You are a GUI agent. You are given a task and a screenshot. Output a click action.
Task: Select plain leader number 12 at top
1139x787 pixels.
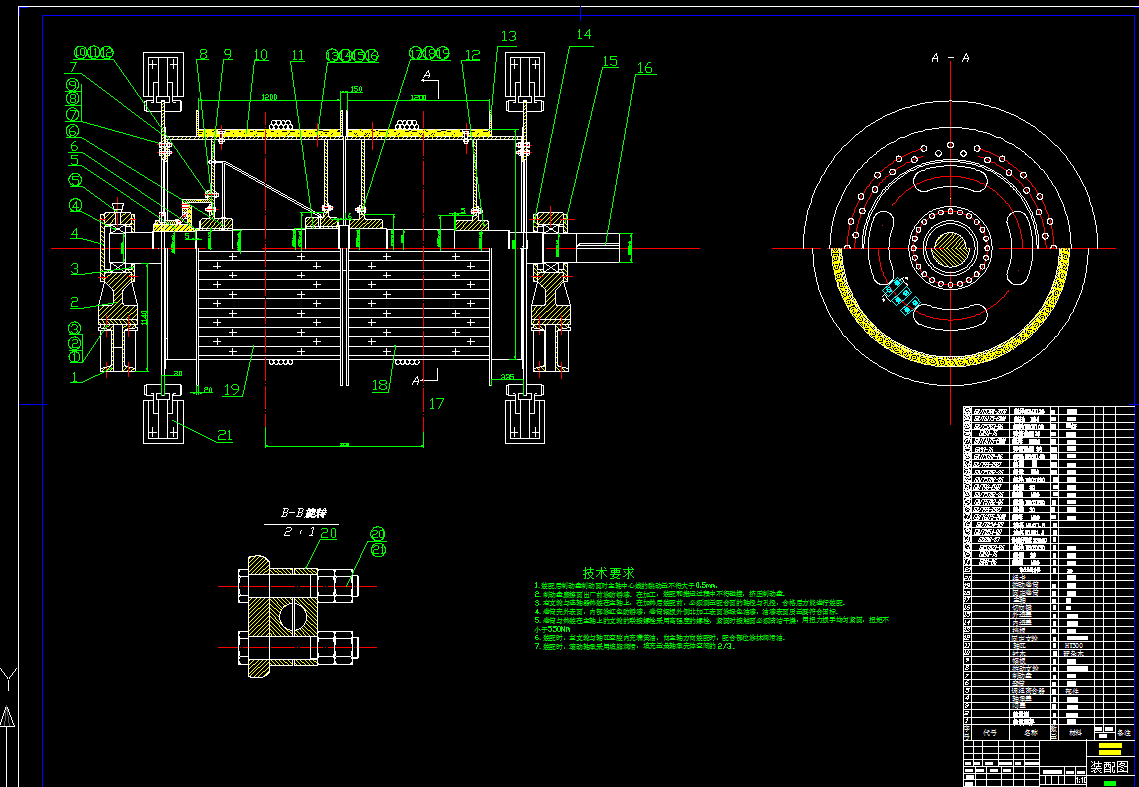(x=472, y=55)
